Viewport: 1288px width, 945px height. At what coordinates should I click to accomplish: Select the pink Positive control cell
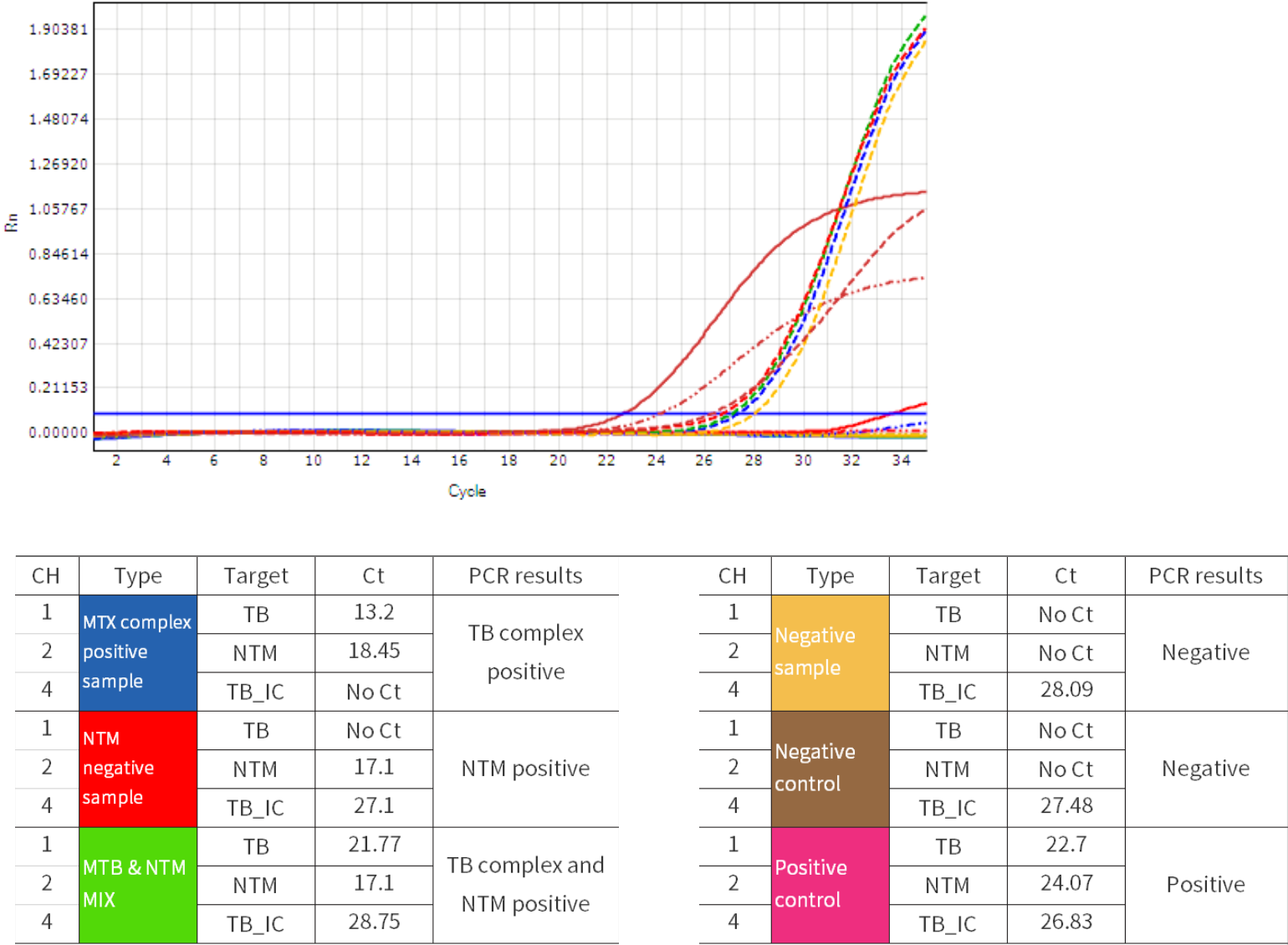click(830, 885)
